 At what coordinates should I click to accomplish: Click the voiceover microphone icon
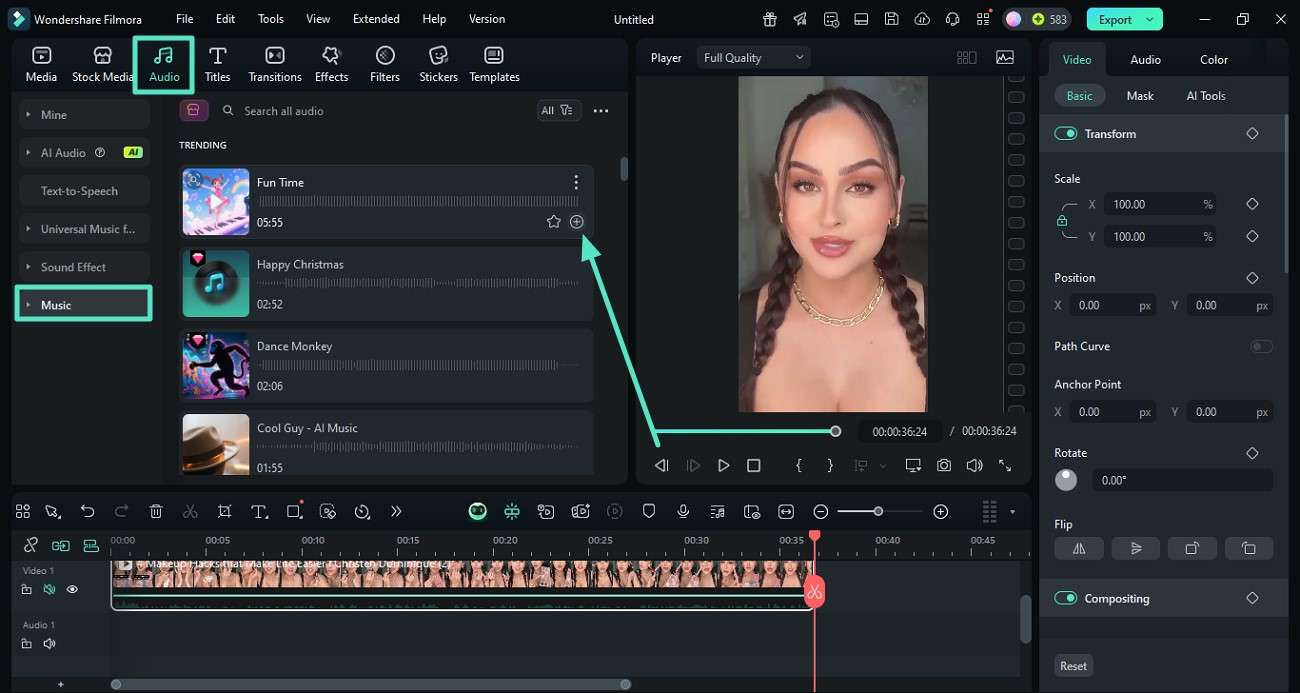683,511
